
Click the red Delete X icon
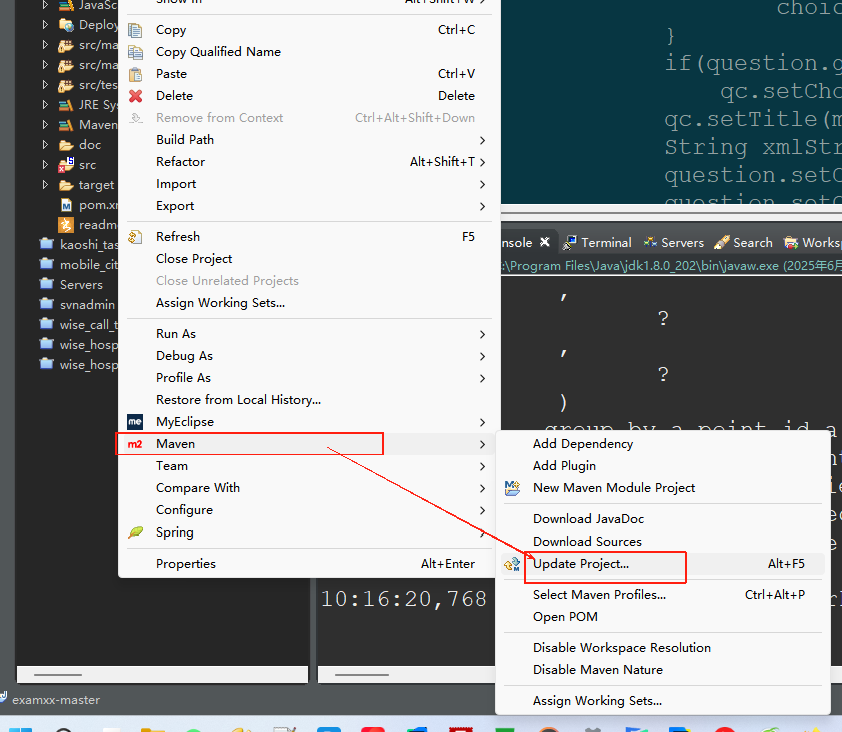coord(135,96)
